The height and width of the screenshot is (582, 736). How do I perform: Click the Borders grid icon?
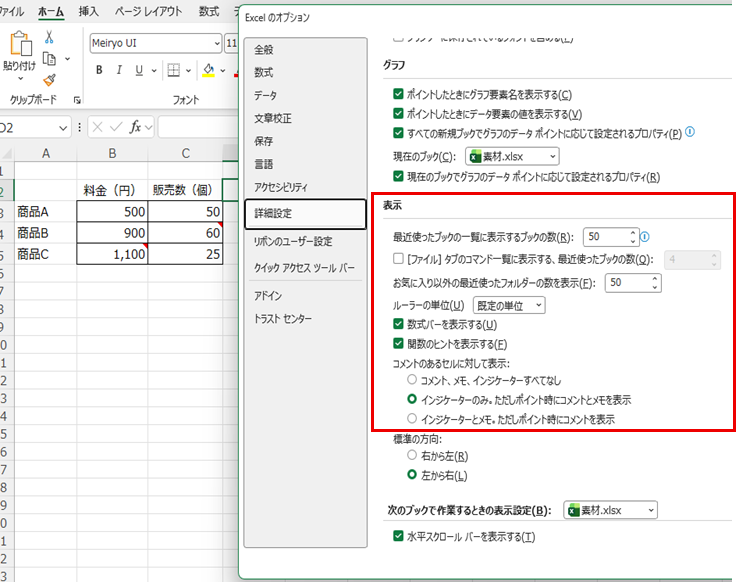(173, 70)
